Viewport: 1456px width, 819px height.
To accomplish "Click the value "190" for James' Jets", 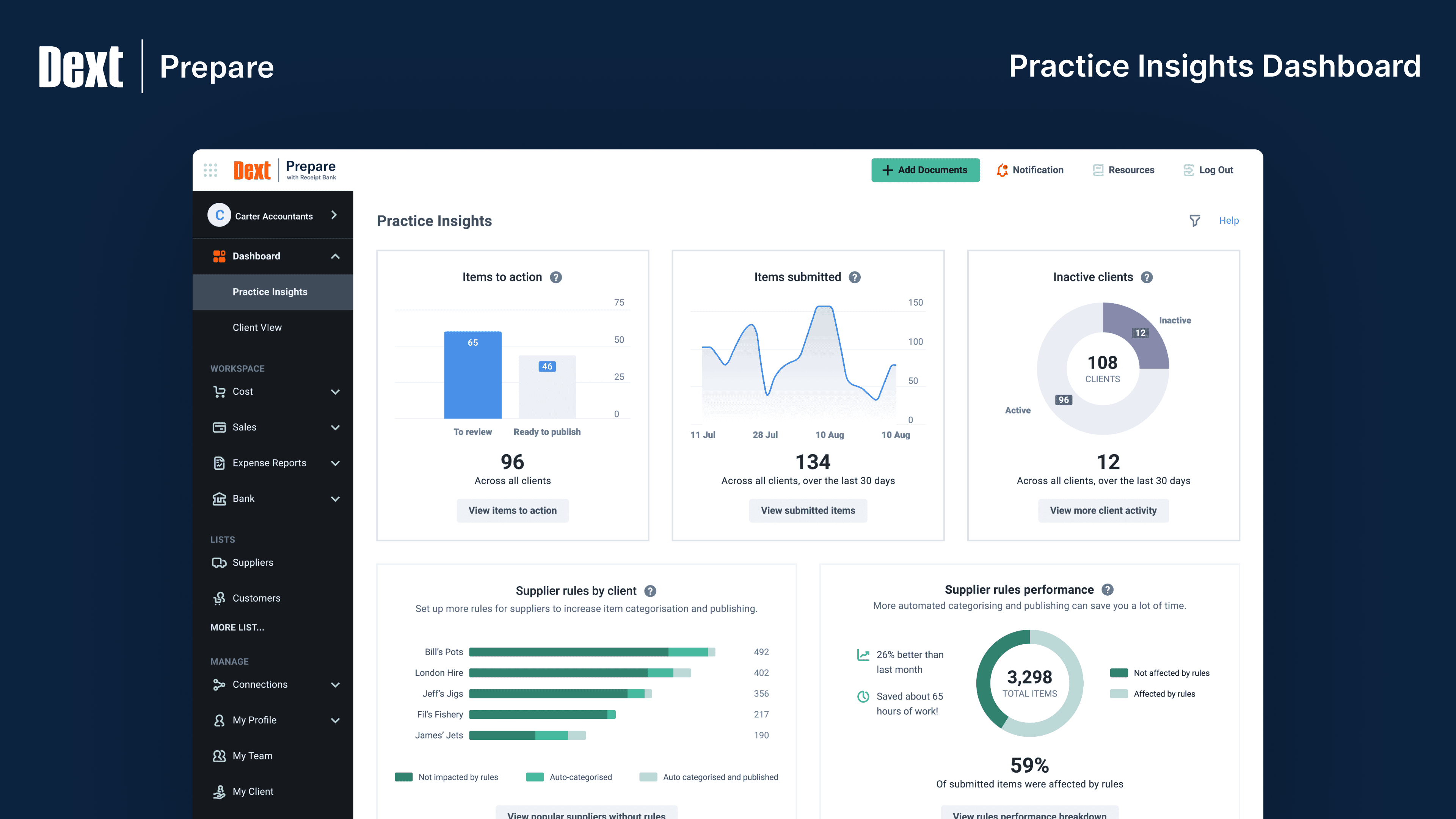I will [x=761, y=735].
